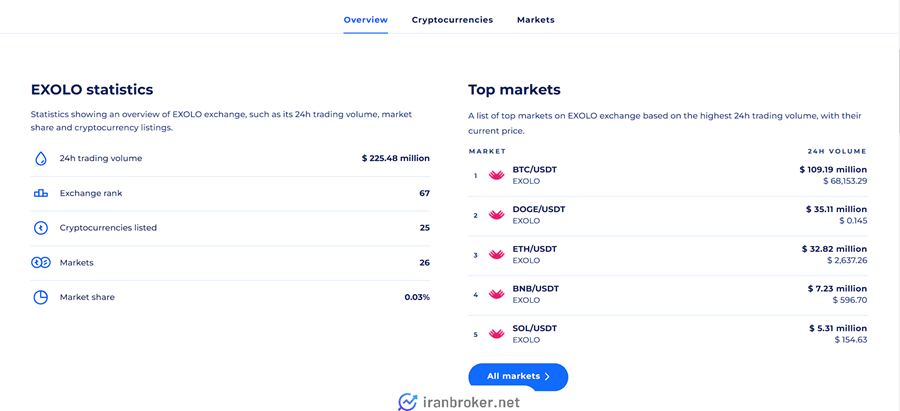The image size is (900, 411).
Task: Open the BNB/USDT market link
Action: [x=536, y=289]
